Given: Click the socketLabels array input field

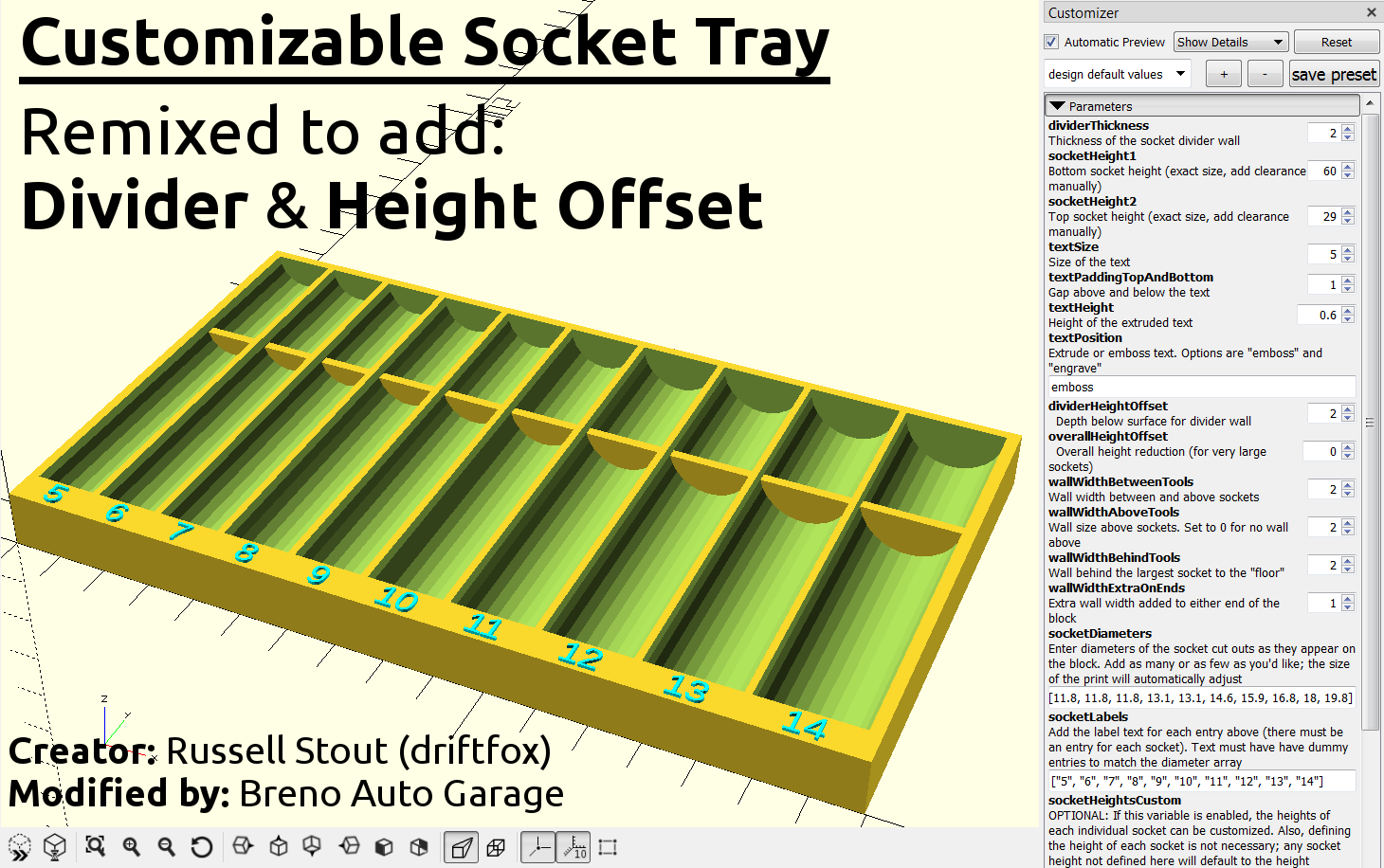Looking at the screenshot, I should click(x=1201, y=781).
